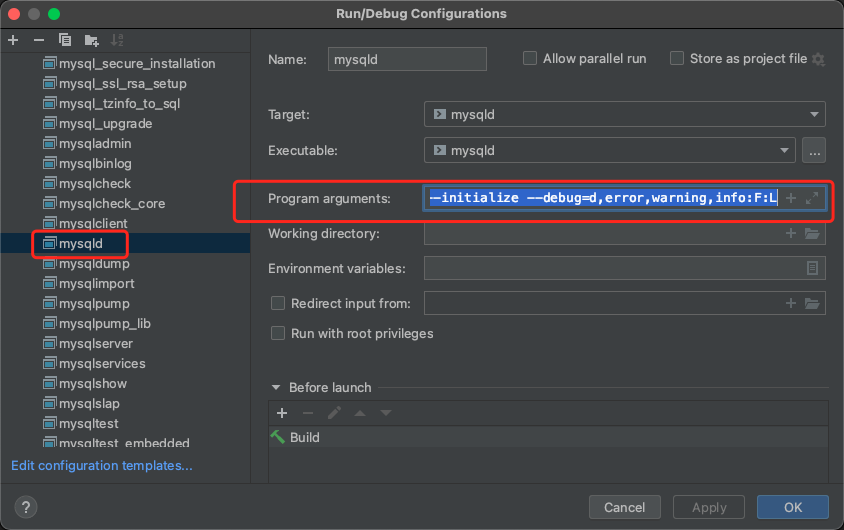Focus the Name input field

pyautogui.click(x=407, y=59)
